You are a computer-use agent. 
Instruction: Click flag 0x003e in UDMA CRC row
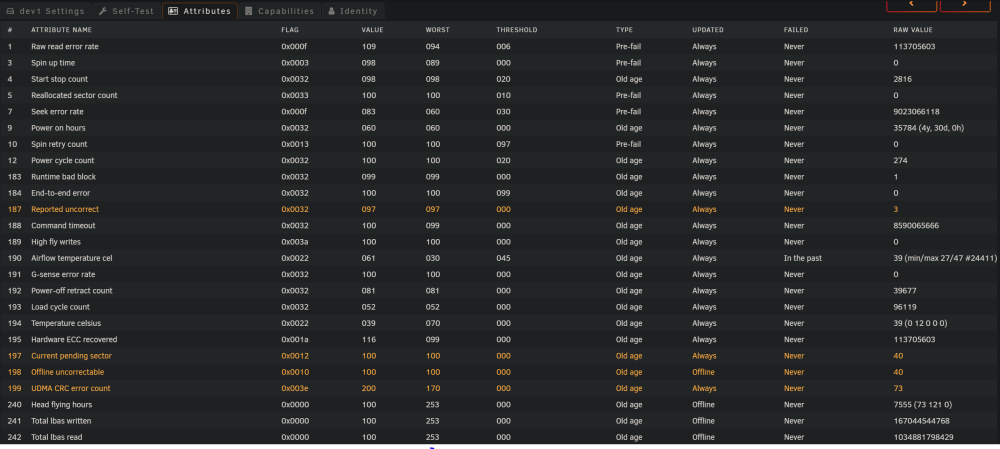coord(295,388)
